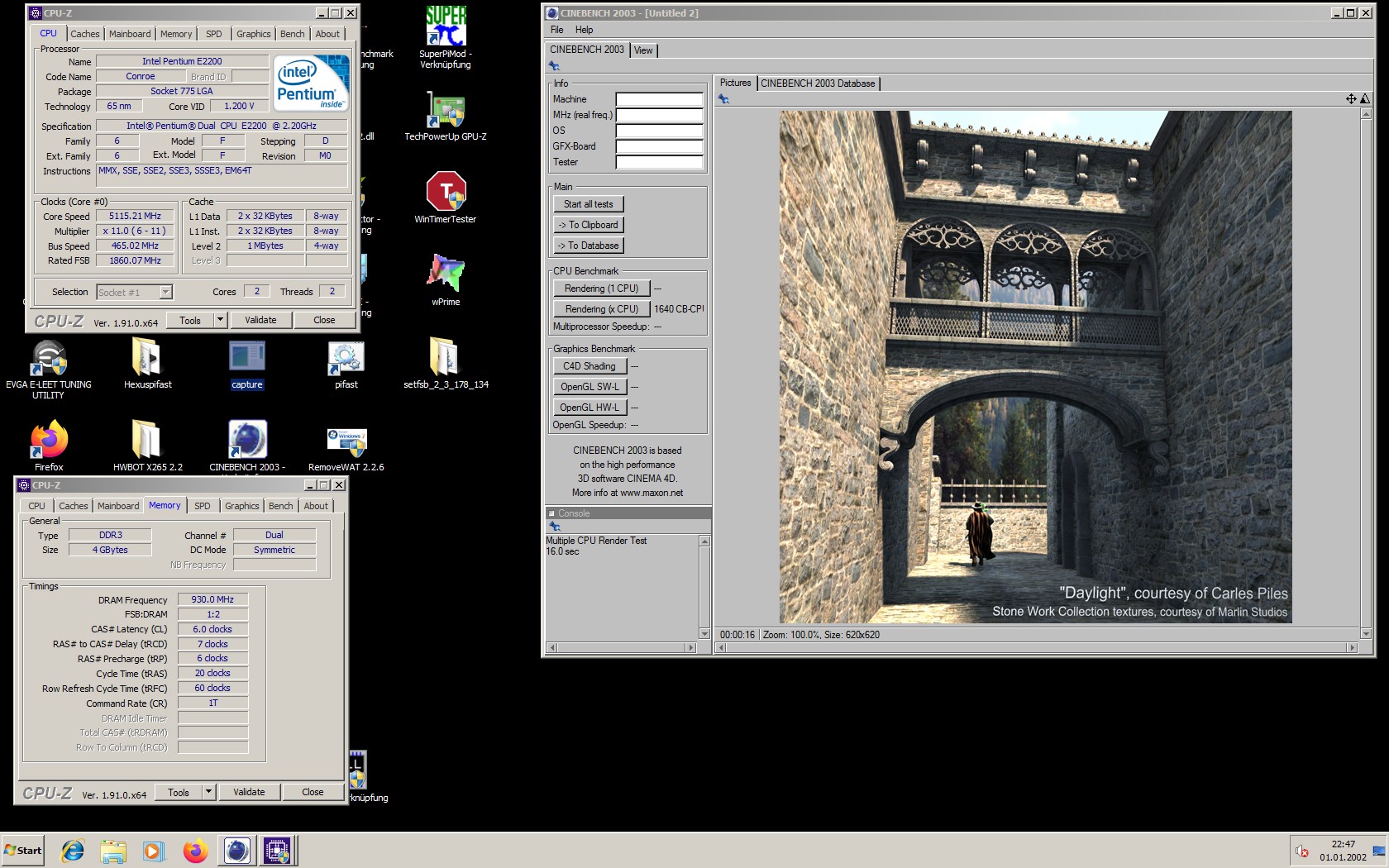Click the Machine input field

click(x=659, y=99)
